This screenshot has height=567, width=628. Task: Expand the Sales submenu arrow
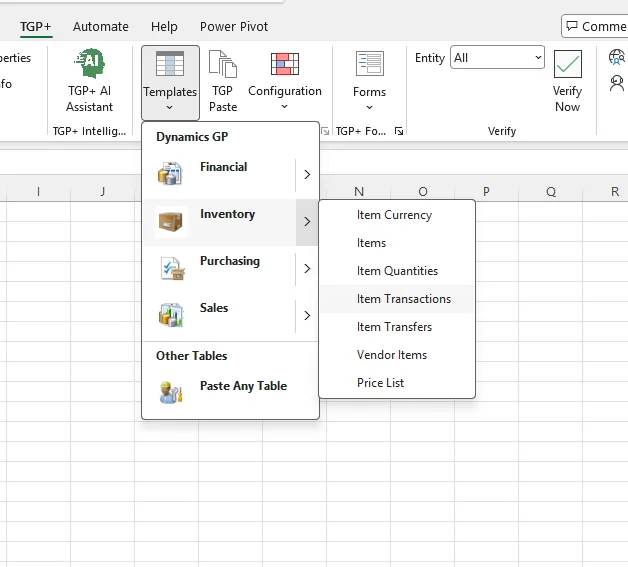(307, 316)
